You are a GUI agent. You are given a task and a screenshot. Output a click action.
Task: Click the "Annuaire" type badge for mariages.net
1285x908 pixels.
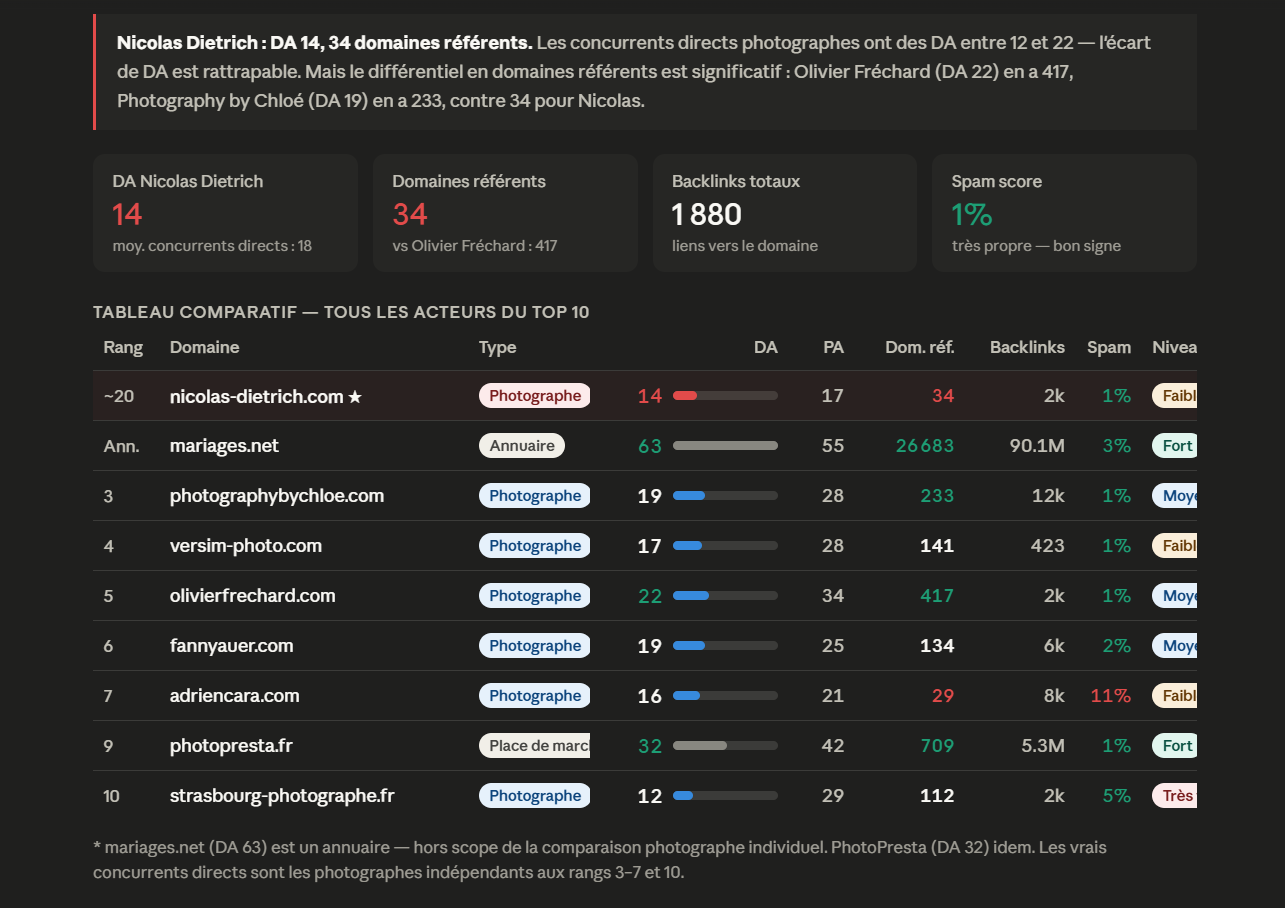522,446
